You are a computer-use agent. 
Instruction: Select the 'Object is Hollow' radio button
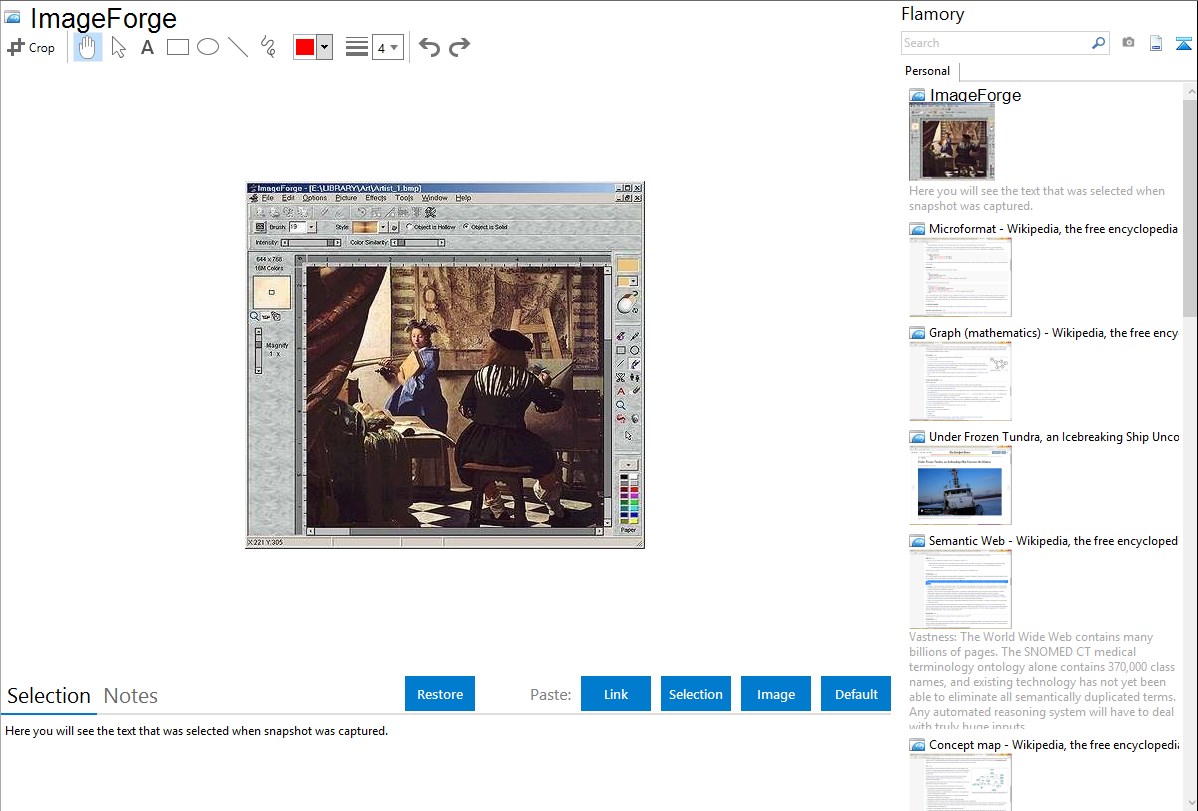tap(410, 227)
